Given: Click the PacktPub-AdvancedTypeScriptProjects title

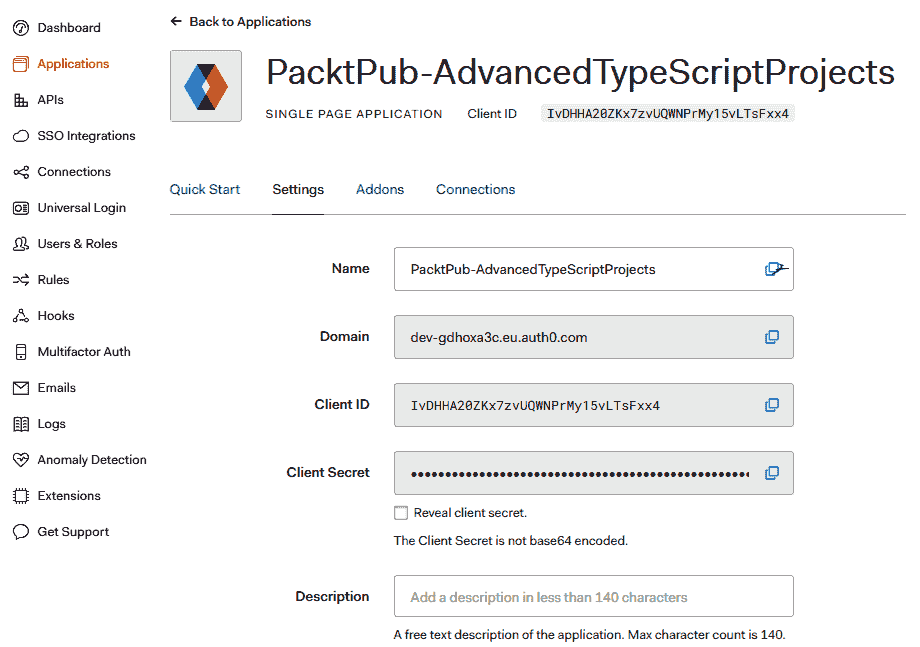Looking at the screenshot, I should [x=580, y=73].
